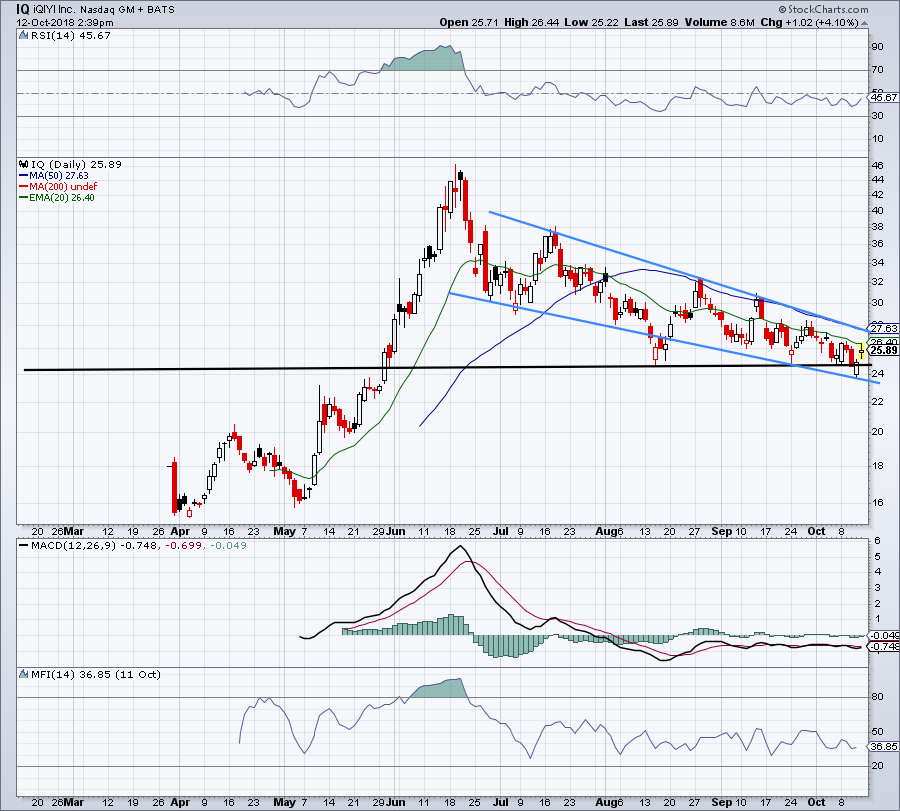Click the High 26.44 value
900x811 pixels.
[x=532, y=22]
